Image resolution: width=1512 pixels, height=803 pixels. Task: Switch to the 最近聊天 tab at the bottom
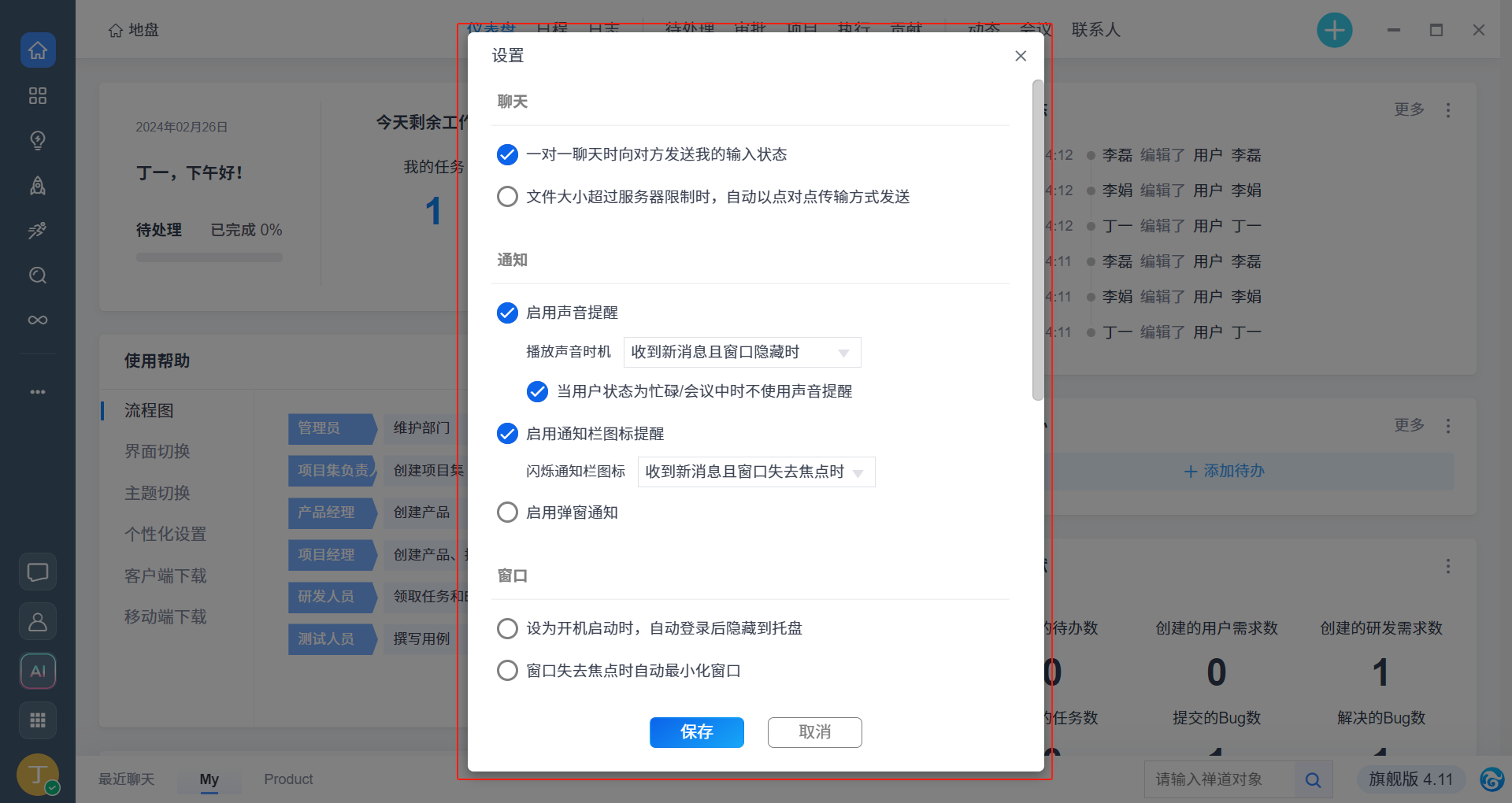click(126, 779)
